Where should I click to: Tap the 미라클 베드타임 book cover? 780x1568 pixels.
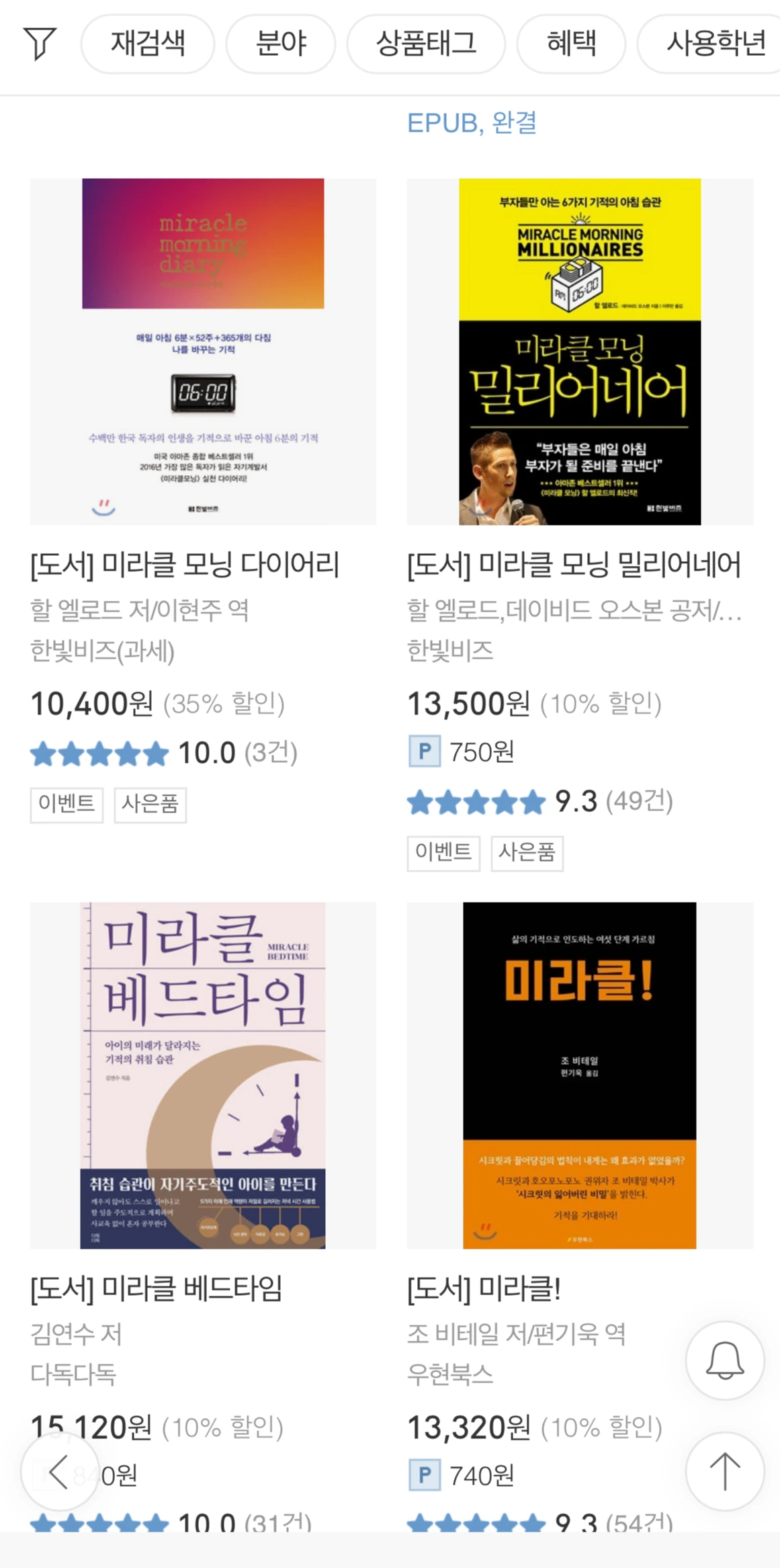coord(203,1075)
